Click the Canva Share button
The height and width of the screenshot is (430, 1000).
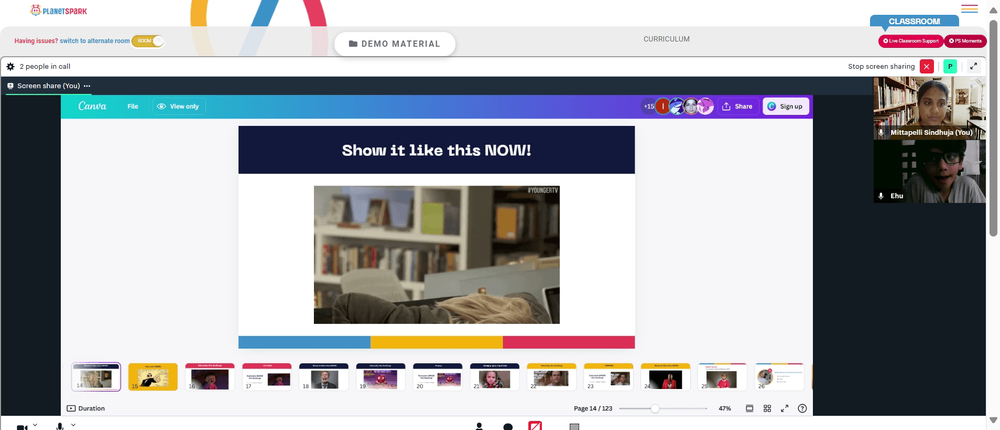click(738, 107)
